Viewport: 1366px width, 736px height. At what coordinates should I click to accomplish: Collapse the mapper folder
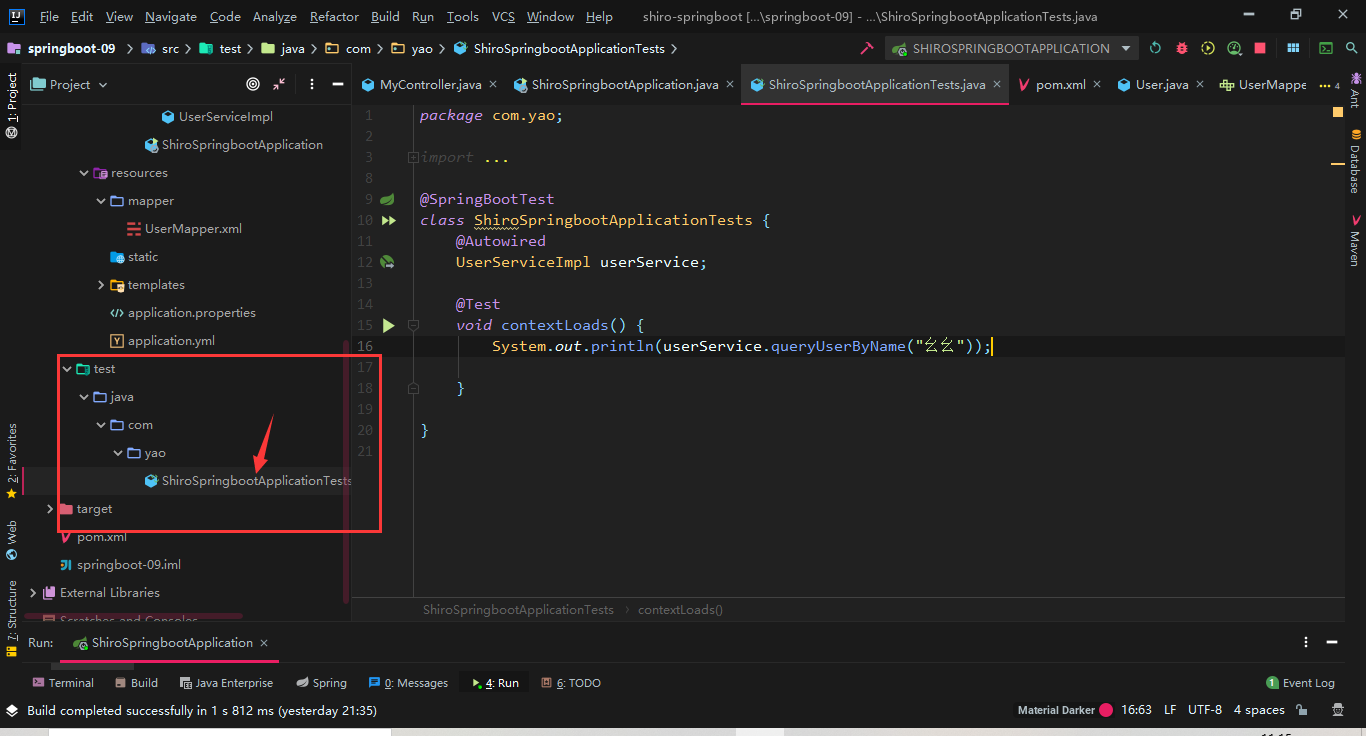pyautogui.click(x=101, y=201)
